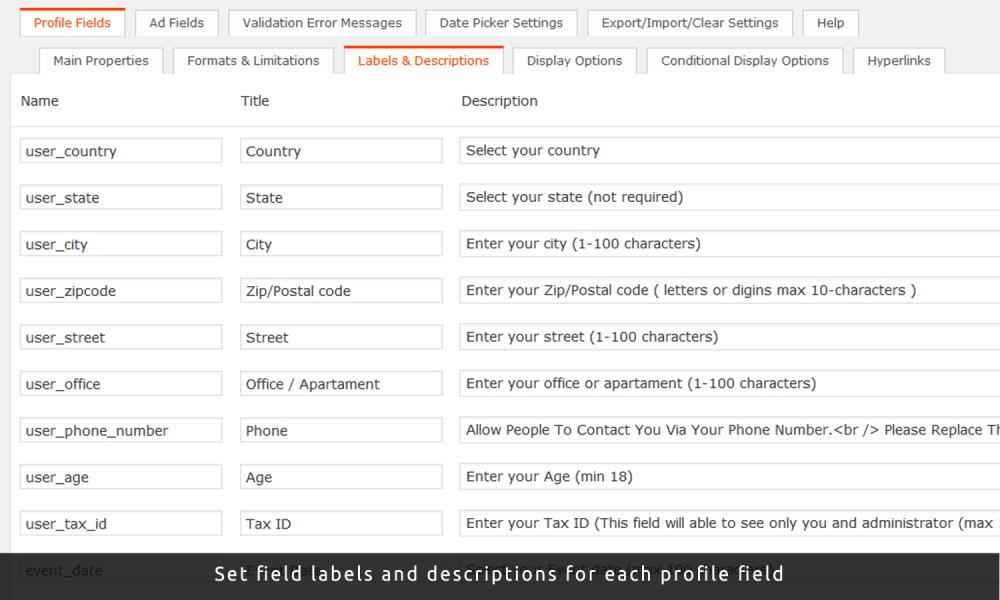Open the Help tab
Image resolution: width=1000 pixels, height=600 pixels.
click(830, 22)
